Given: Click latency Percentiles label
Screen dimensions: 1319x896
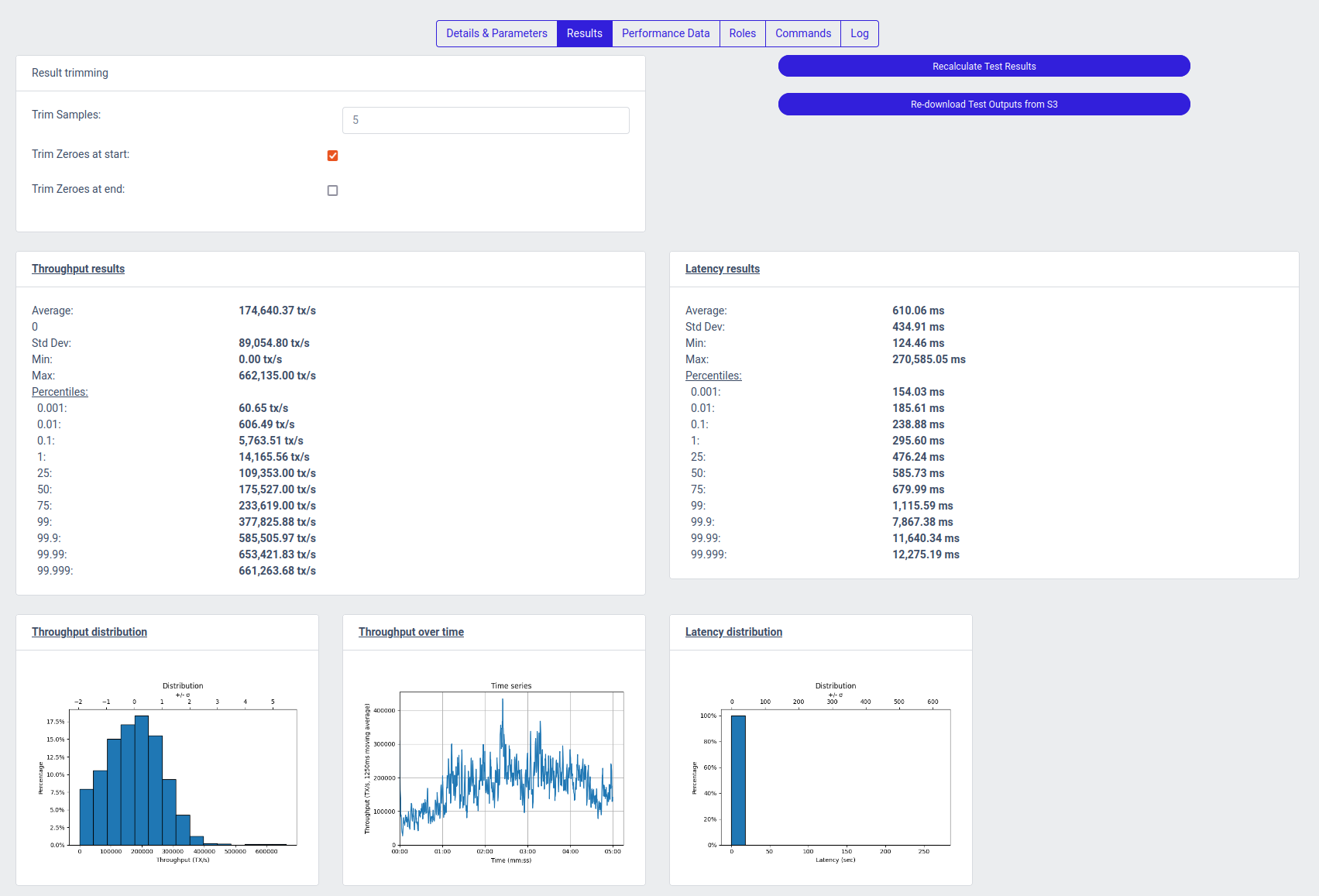Looking at the screenshot, I should 713,376.
